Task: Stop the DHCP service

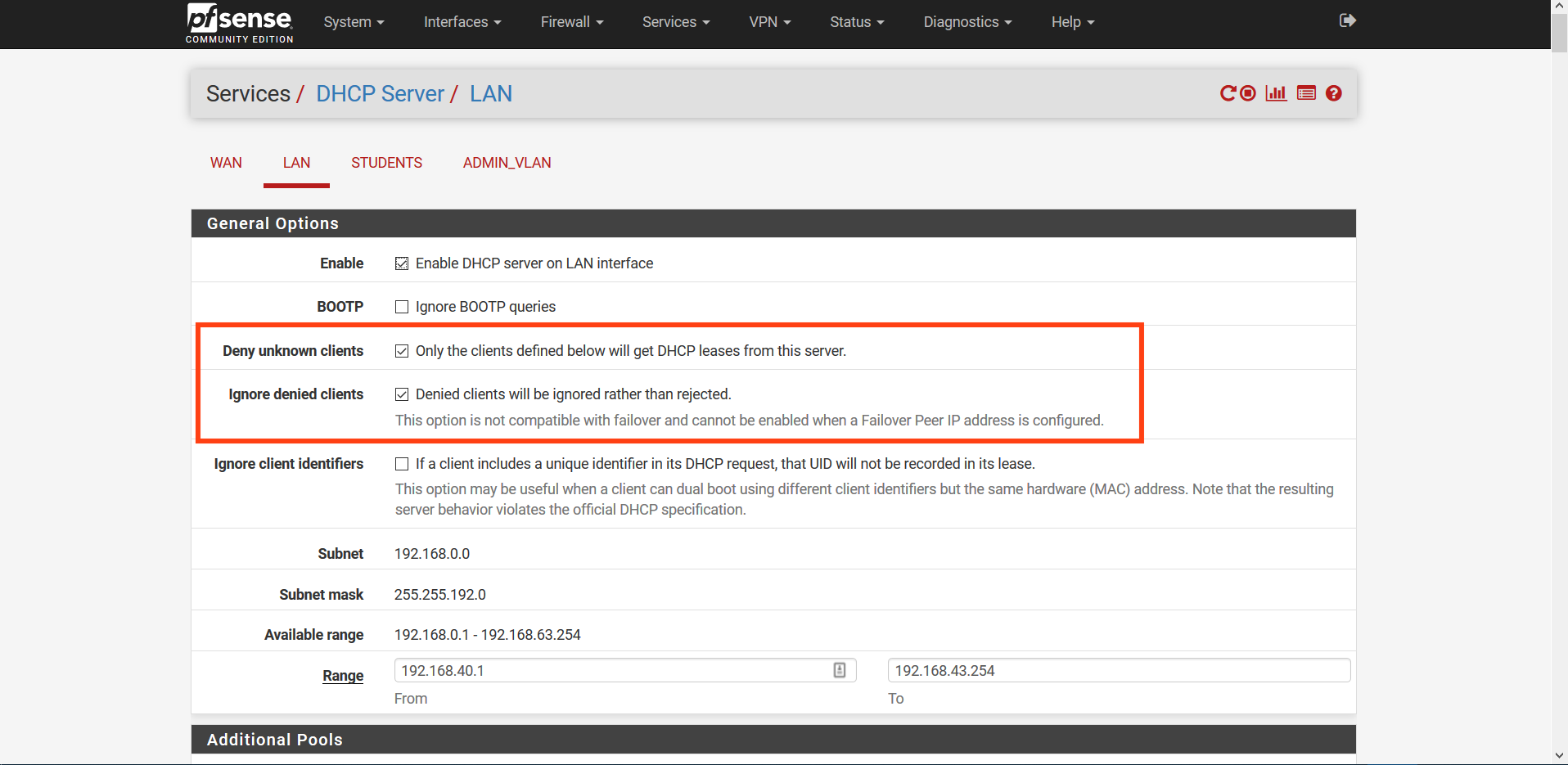Action: 1248,93
